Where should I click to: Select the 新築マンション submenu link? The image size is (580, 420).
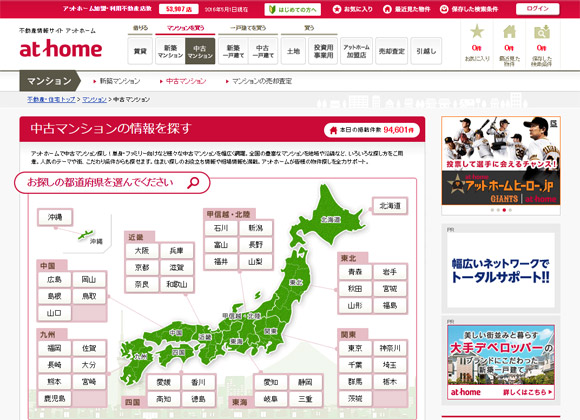coord(120,81)
